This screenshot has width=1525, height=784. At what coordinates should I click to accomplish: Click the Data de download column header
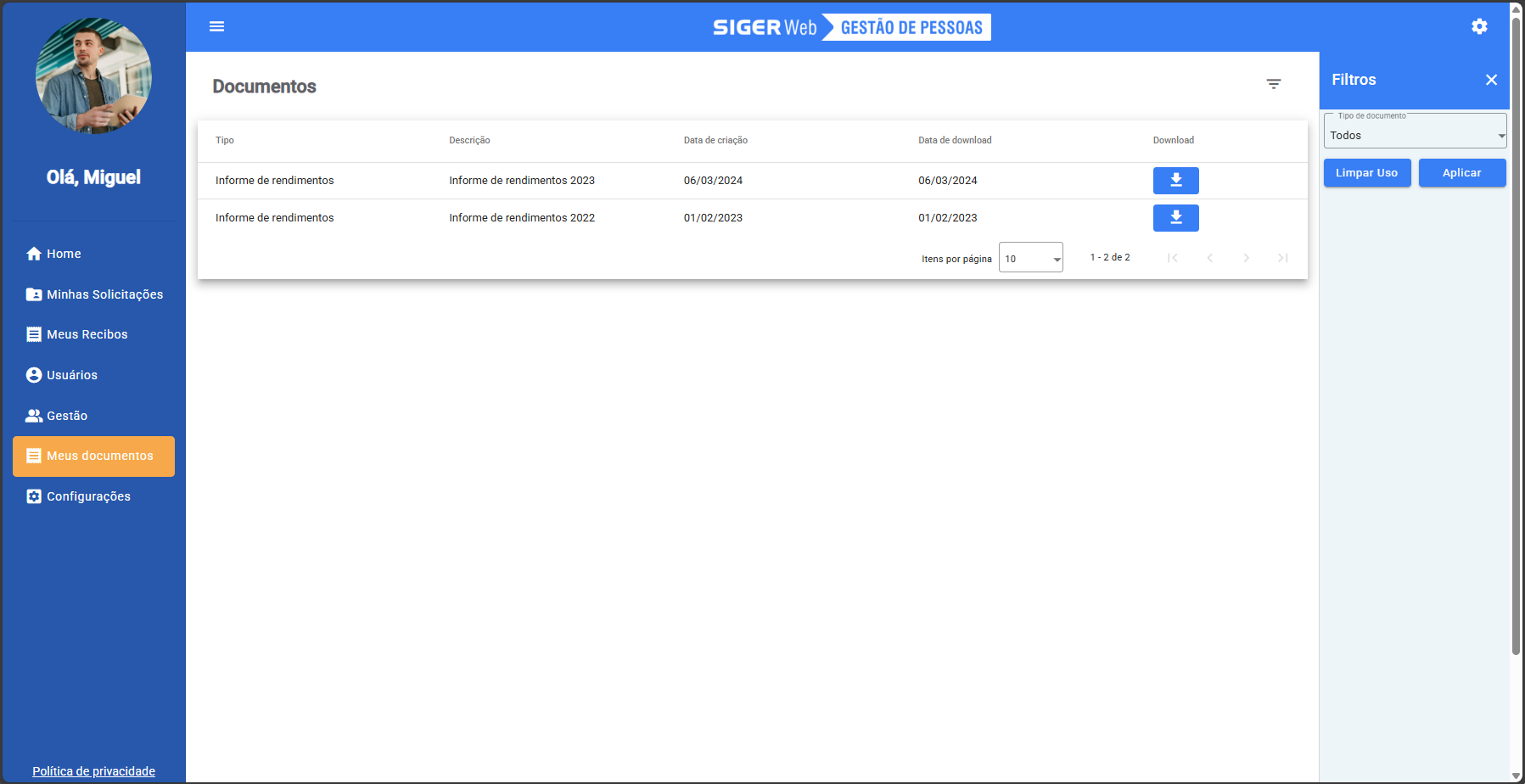(955, 141)
